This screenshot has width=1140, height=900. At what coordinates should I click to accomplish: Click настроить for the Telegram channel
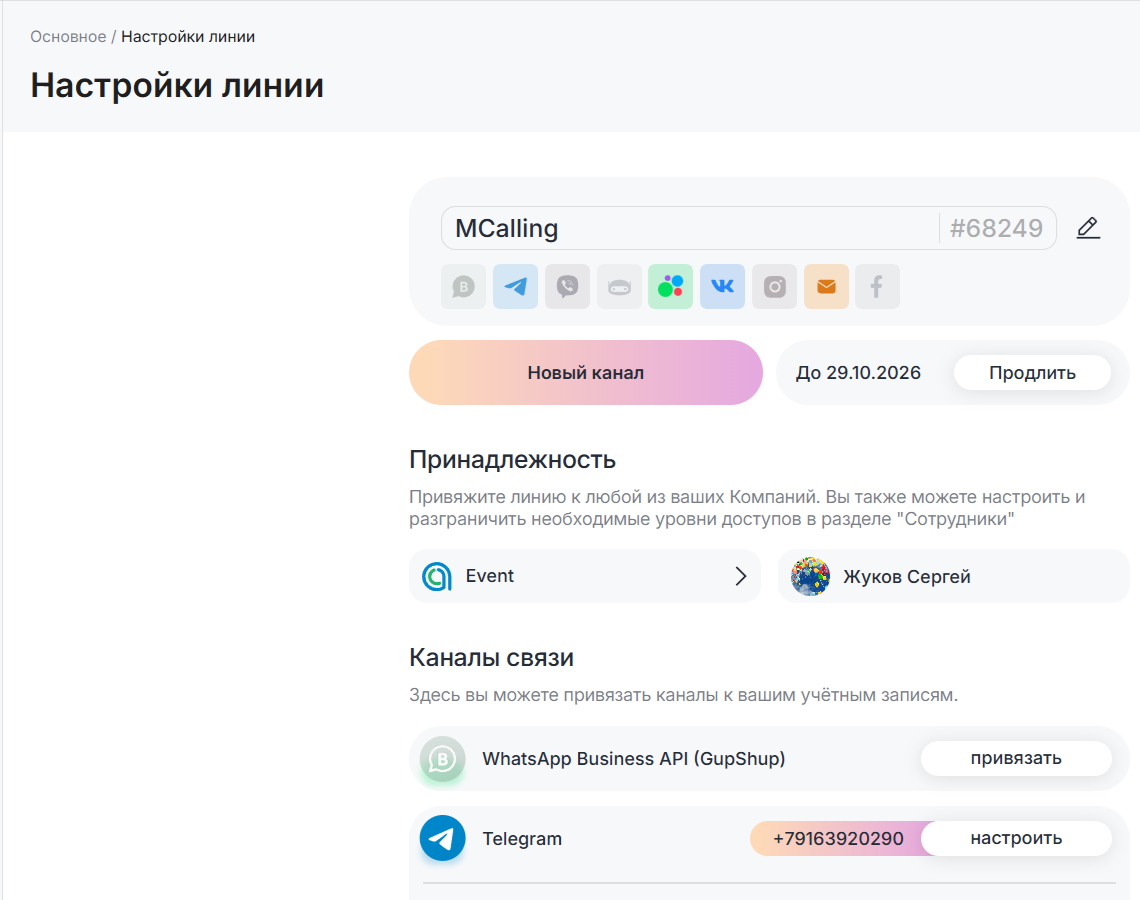[1016, 838]
